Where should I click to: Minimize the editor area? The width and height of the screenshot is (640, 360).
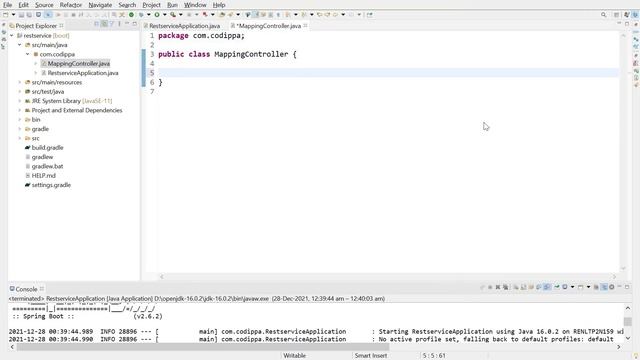point(619,24)
